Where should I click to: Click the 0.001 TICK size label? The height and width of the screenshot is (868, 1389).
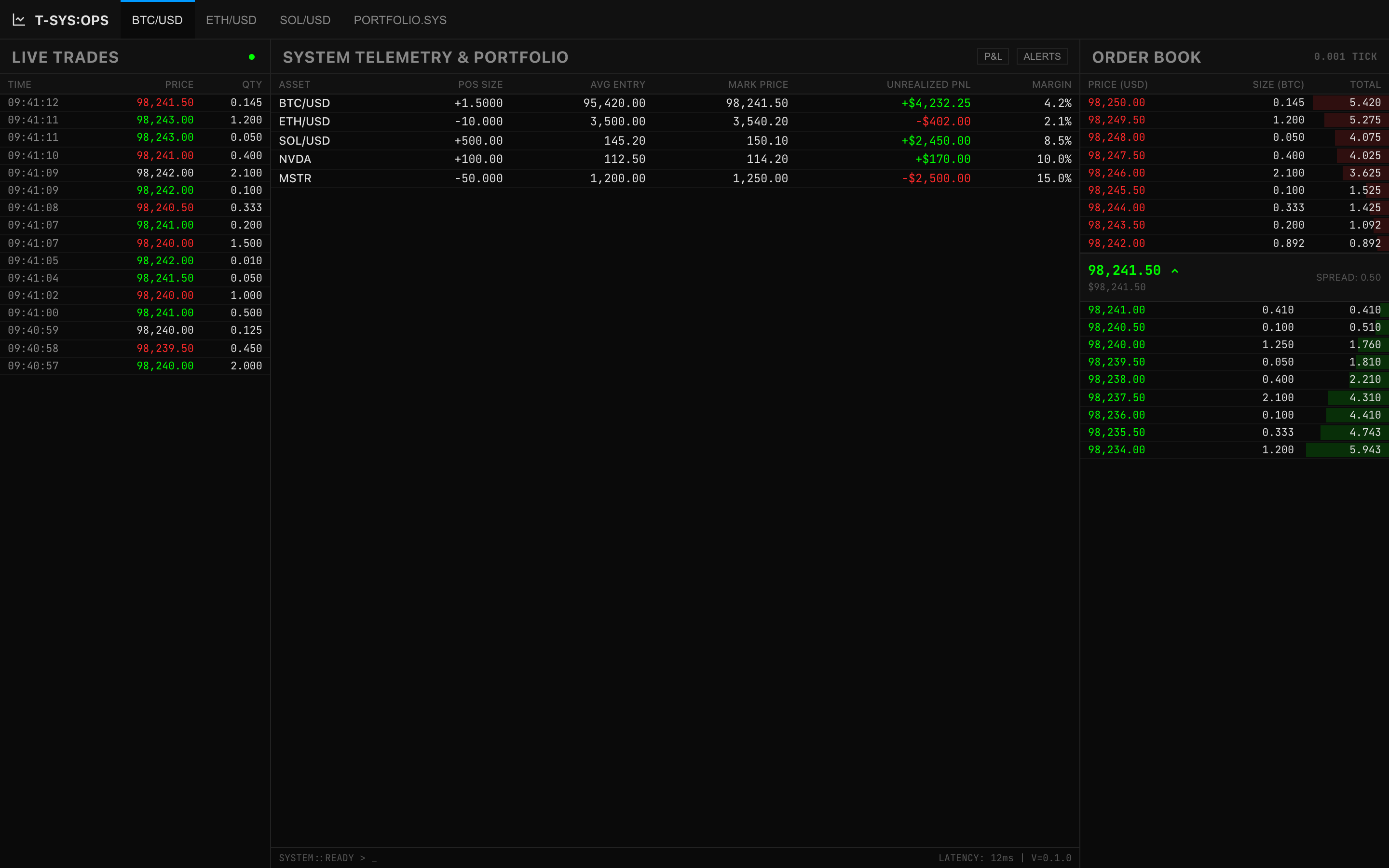pos(1345,57)
